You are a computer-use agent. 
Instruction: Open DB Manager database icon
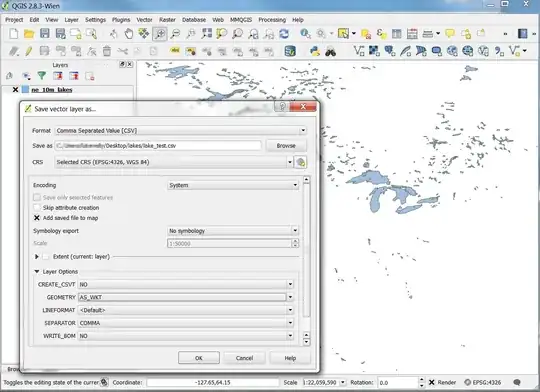pos(290,51)
